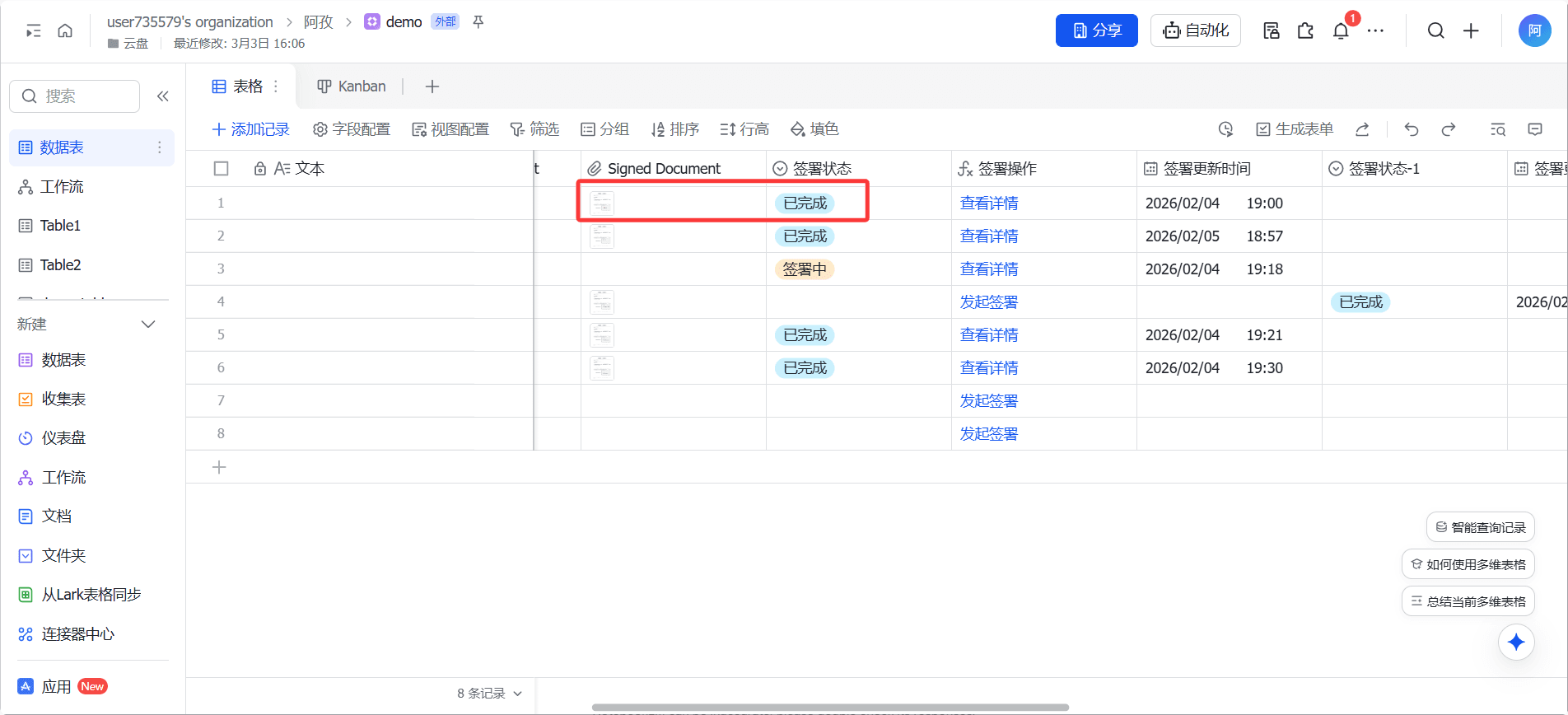Click 添加记录 to add a record

pyautogui.click(x=251, y=129)
